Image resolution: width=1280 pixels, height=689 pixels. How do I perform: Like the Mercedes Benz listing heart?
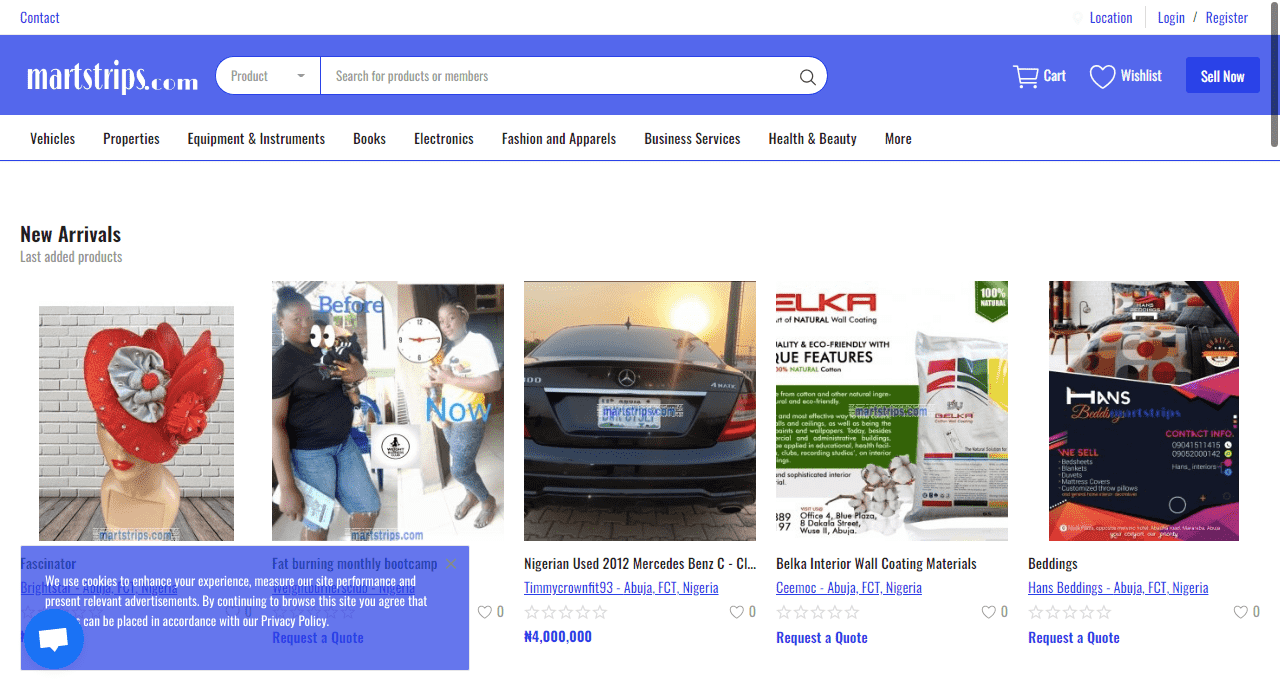(736, 612)
